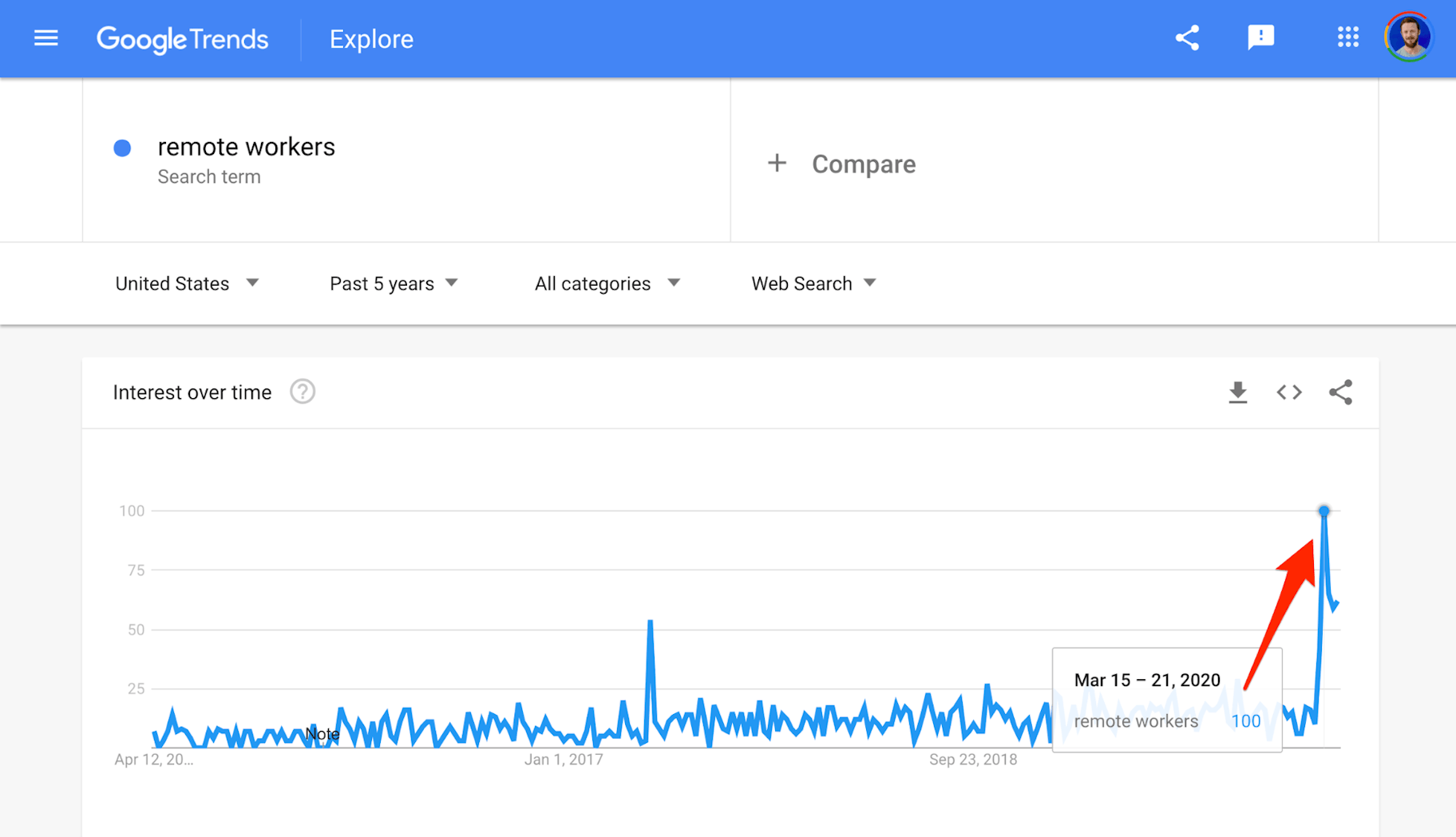
Task: Expand the All categories dropdown
Action: click(607, 283)
